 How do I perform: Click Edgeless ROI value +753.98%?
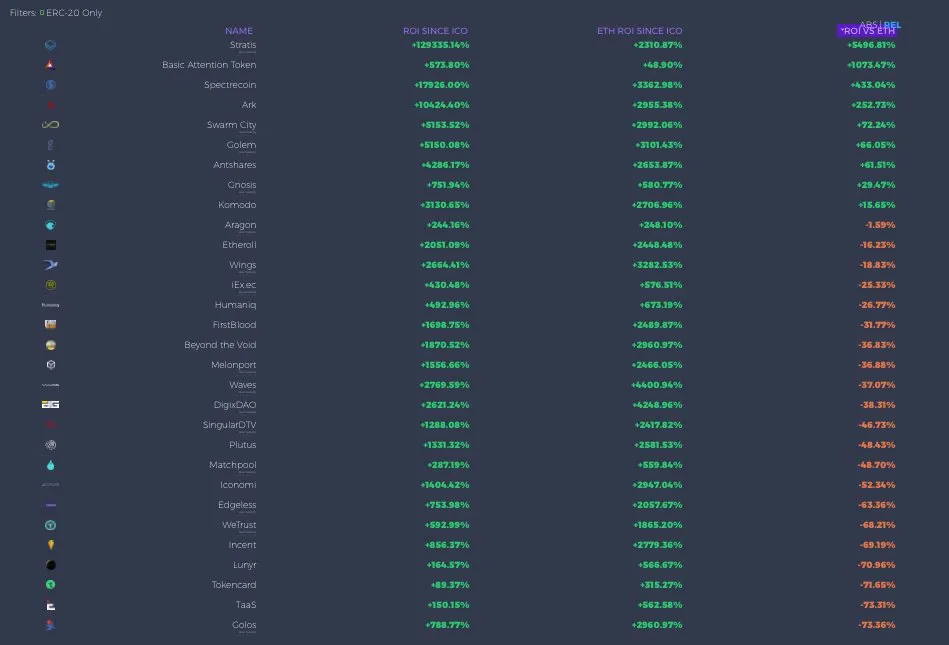click(447, 505)
